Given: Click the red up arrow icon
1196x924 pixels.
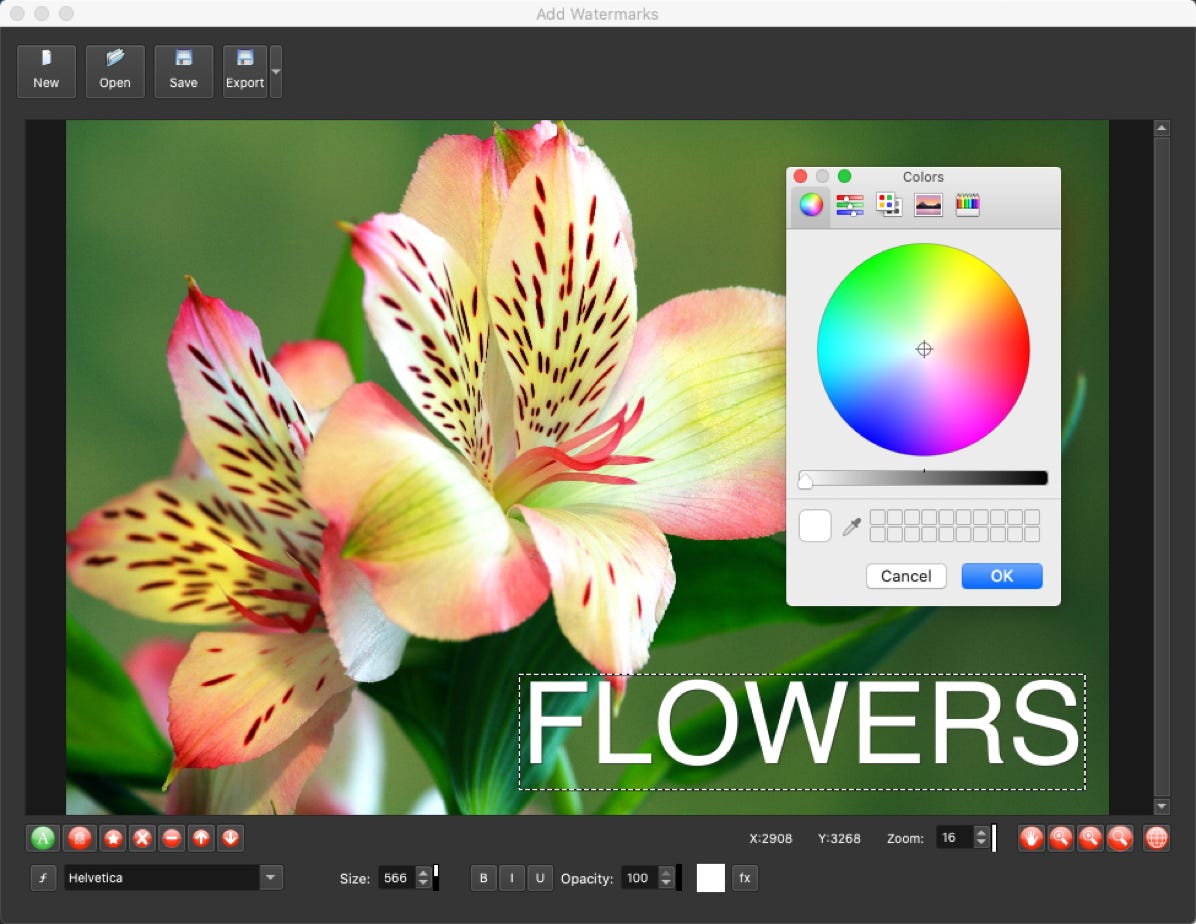Looking at the screenshot, I should pos(201,838).
